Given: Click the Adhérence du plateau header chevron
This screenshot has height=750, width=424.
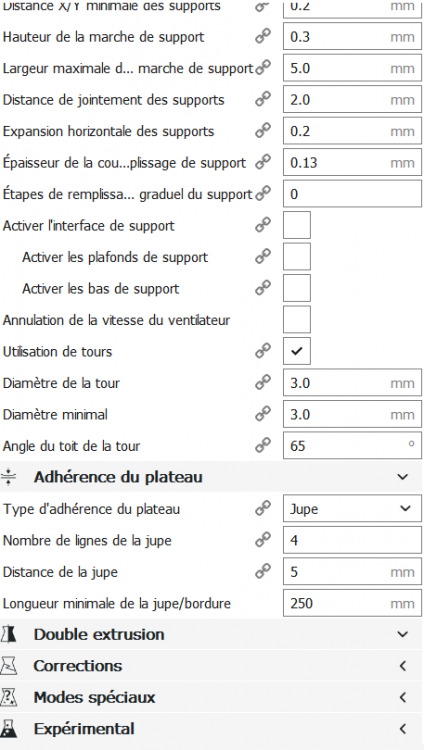Looking at the screenshot, I should tap(403, 477).
